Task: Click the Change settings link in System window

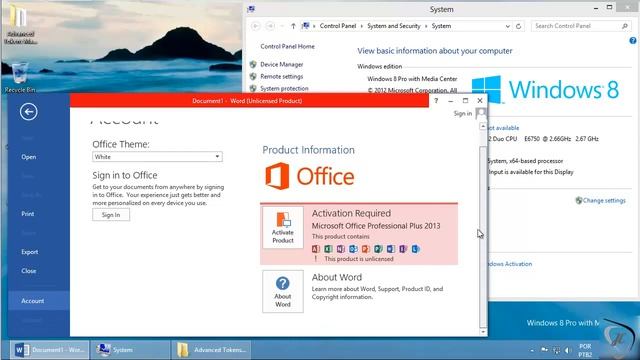Action: 604,200
